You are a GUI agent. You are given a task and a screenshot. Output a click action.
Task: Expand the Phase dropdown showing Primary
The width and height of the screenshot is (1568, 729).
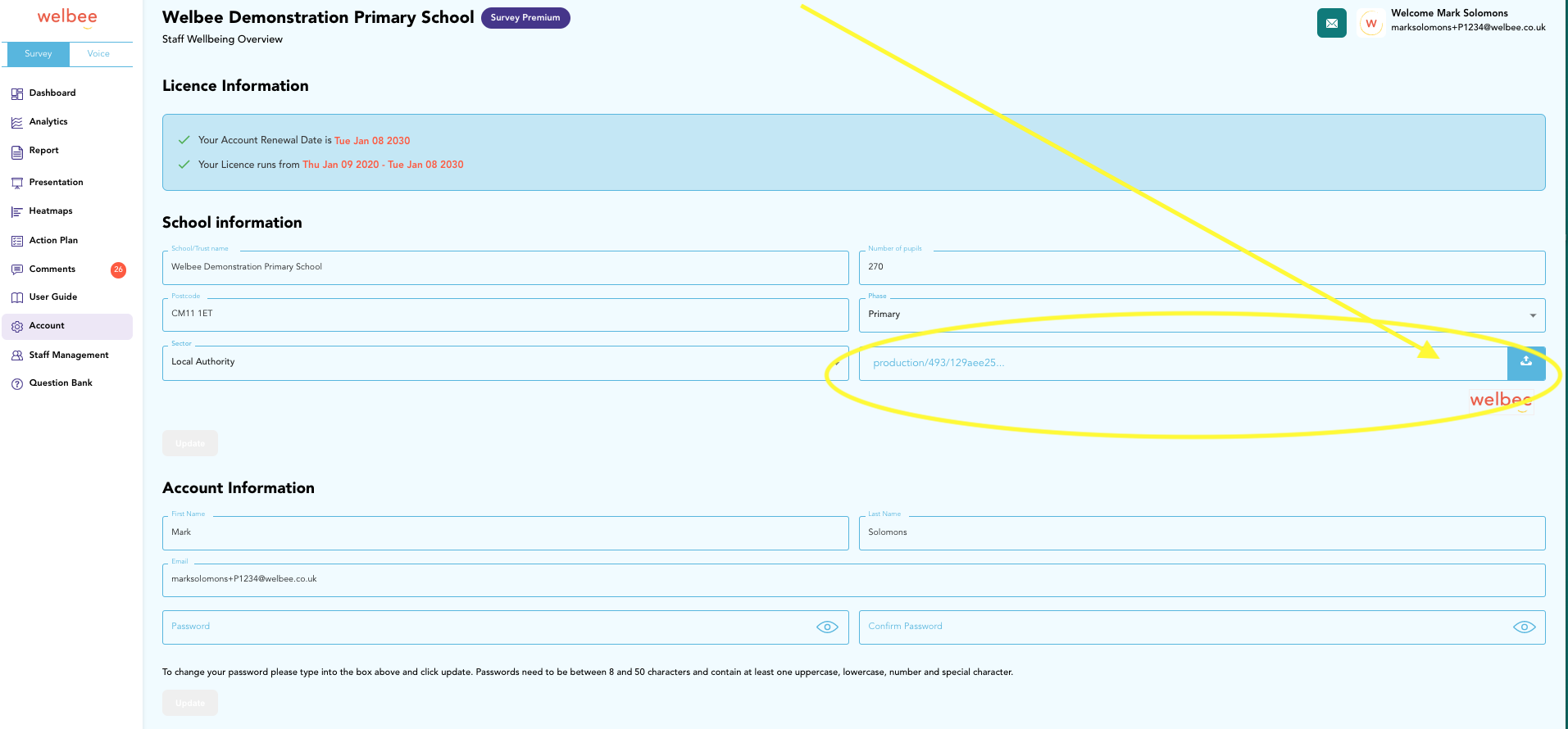click(1202, 315)
